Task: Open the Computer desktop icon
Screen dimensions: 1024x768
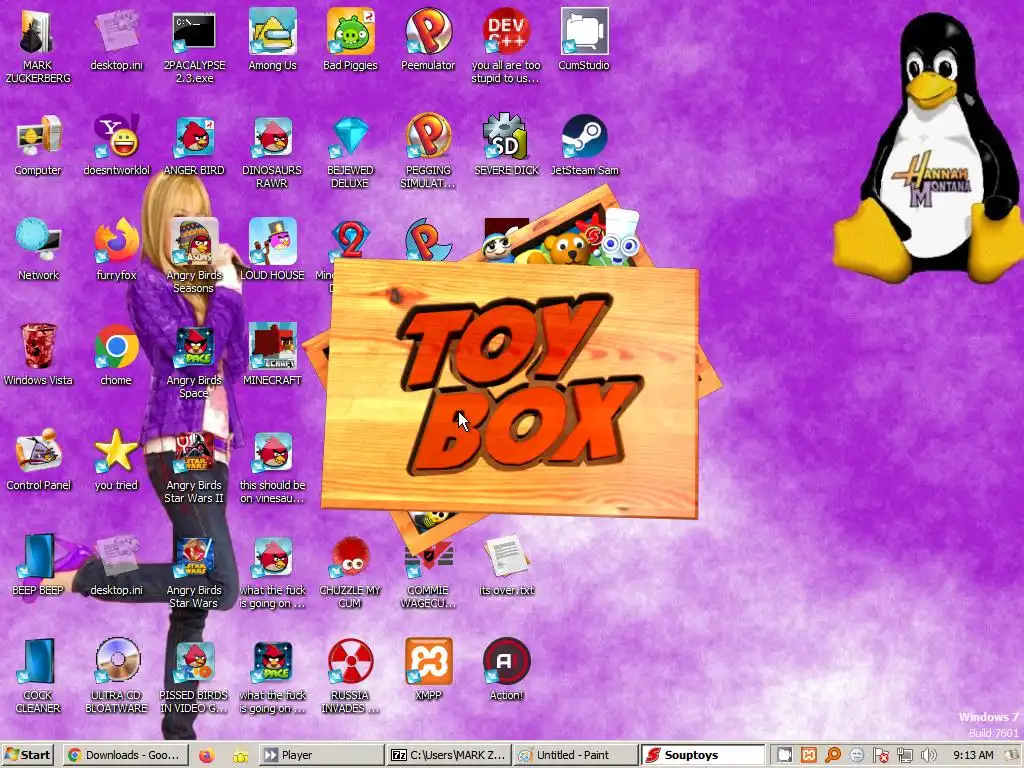Action: coord(37,137)
